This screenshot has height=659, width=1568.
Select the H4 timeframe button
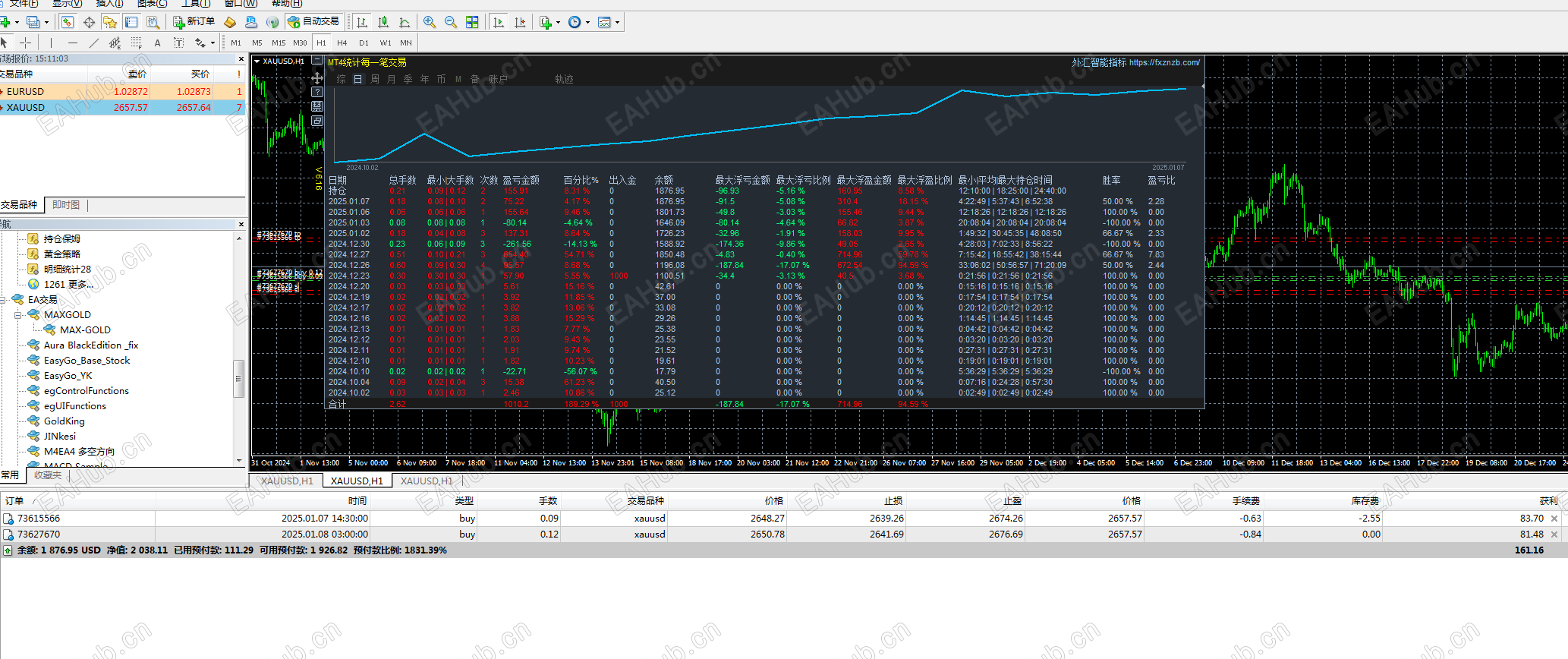point(342,43)
